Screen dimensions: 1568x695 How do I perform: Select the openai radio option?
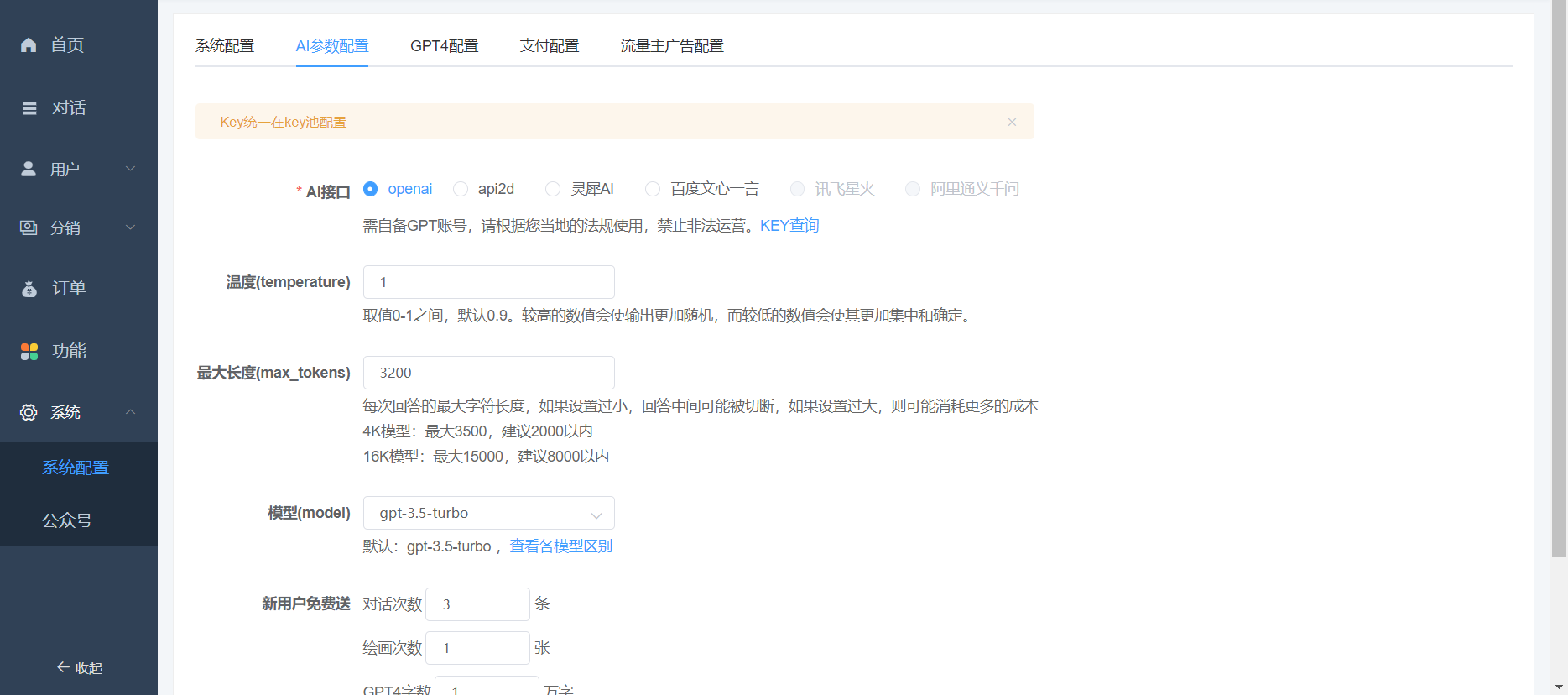(x=370, y=189)
